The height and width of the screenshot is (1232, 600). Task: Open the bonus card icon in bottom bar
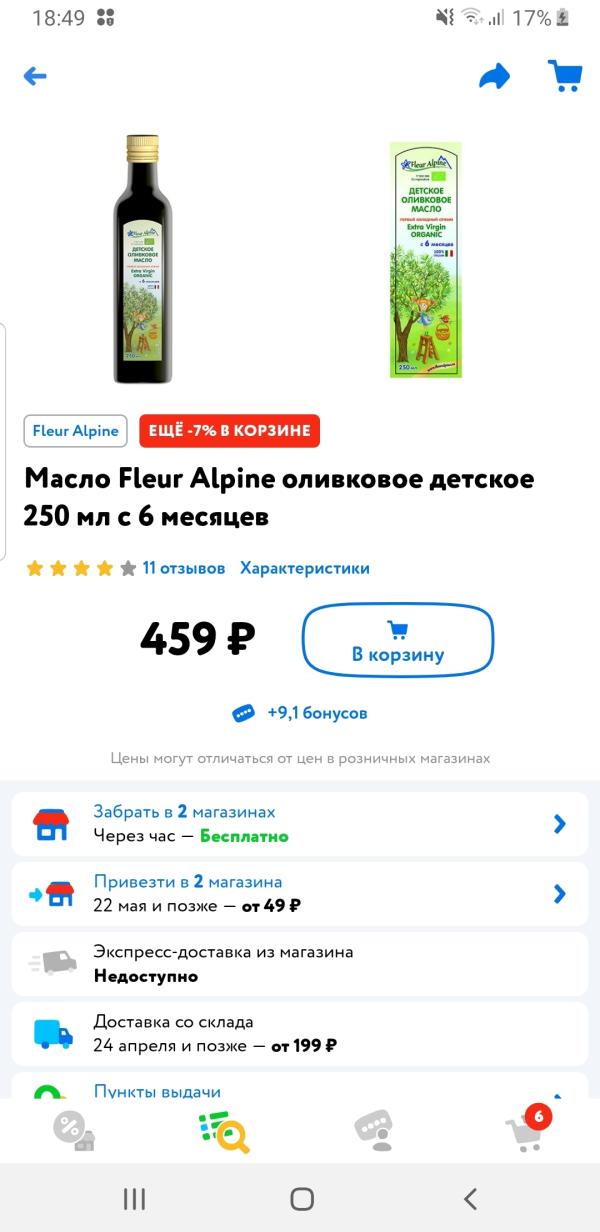point(374,1131)
